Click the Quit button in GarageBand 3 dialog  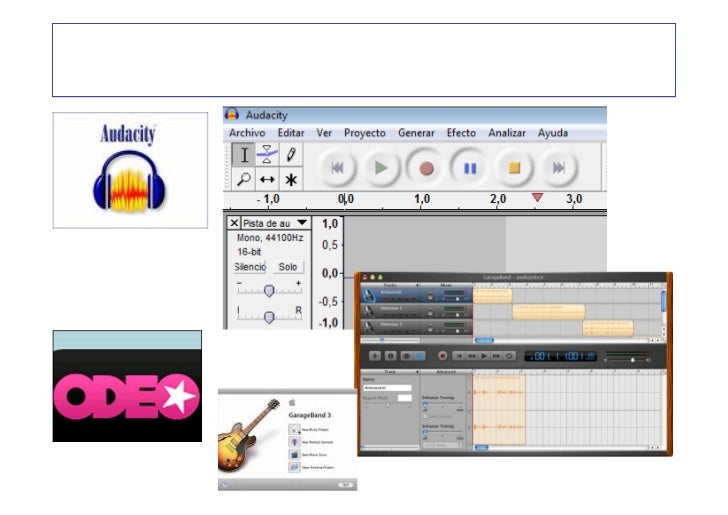(346, 484)
